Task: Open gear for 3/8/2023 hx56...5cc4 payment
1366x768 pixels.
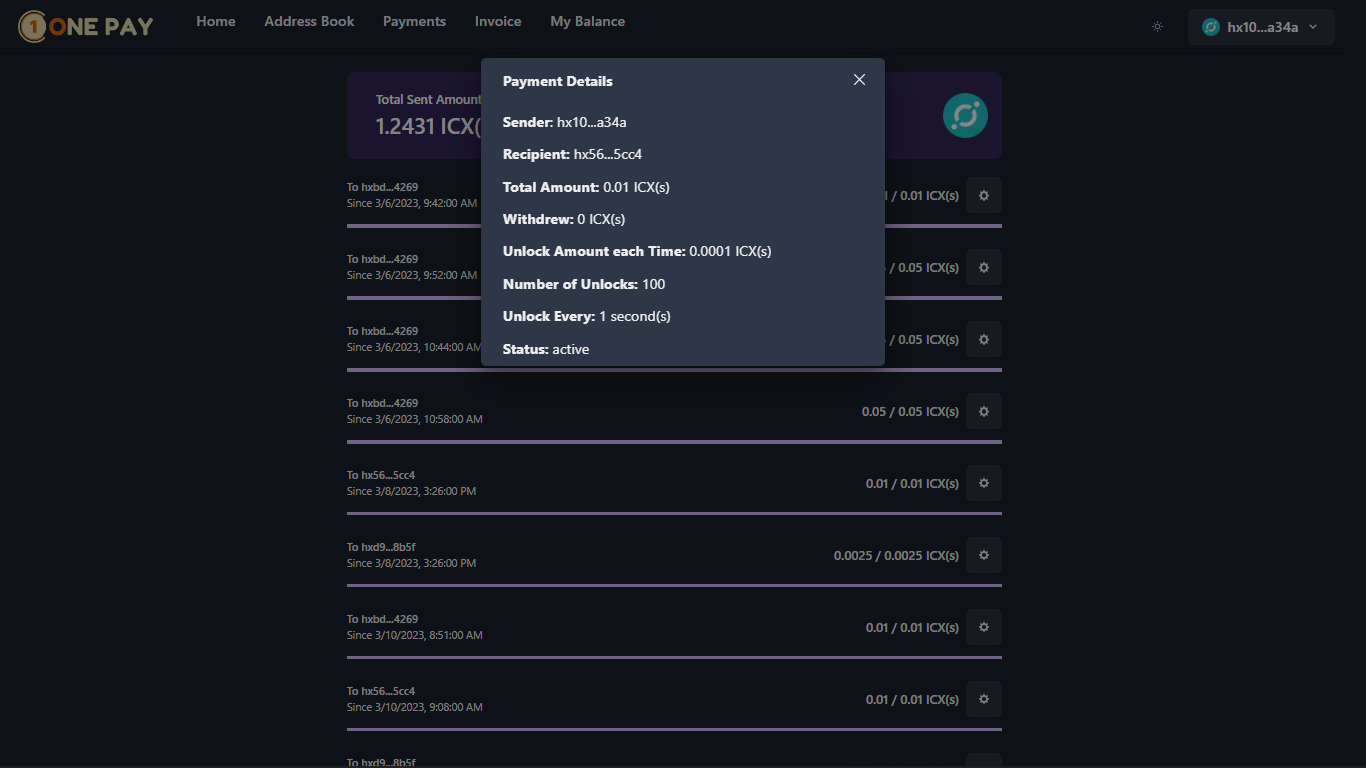Action: (x=984, y=483)
